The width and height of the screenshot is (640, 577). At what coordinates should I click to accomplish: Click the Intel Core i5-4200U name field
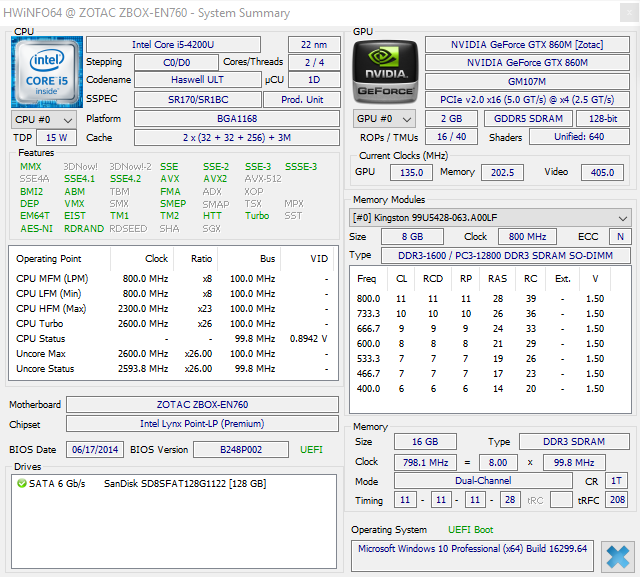(x=173, y=44)
